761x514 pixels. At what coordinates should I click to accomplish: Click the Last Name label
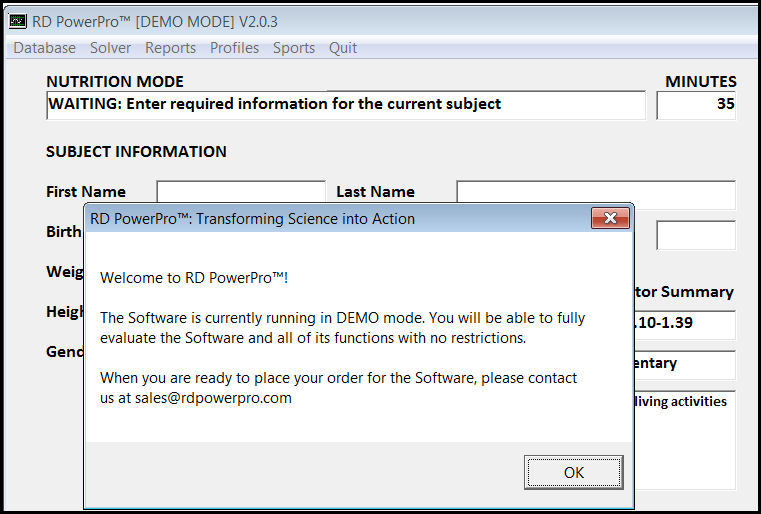click(376, 192)
